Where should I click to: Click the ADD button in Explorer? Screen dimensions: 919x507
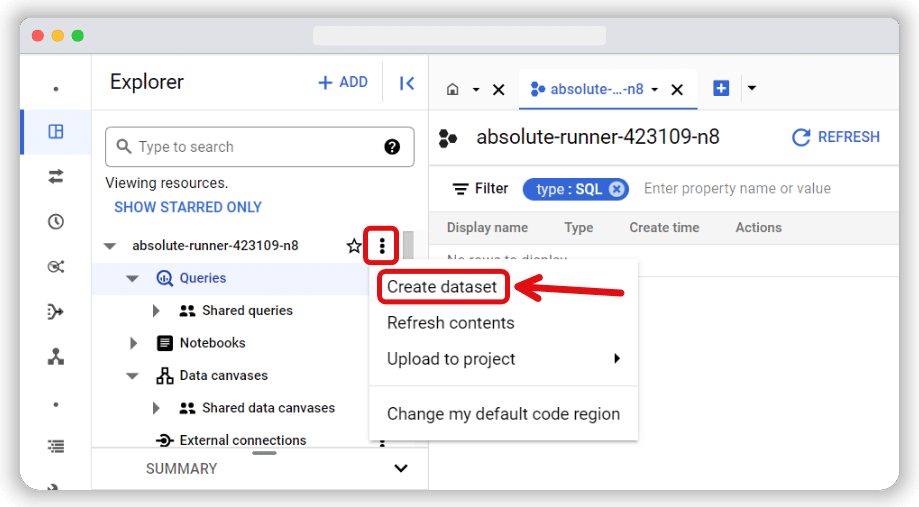(343, 82)
